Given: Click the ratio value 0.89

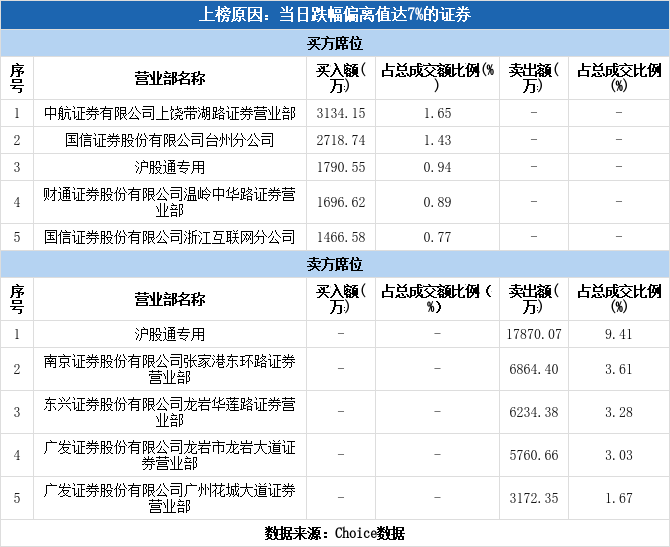Looking at the screenshot, I should 437,202.
